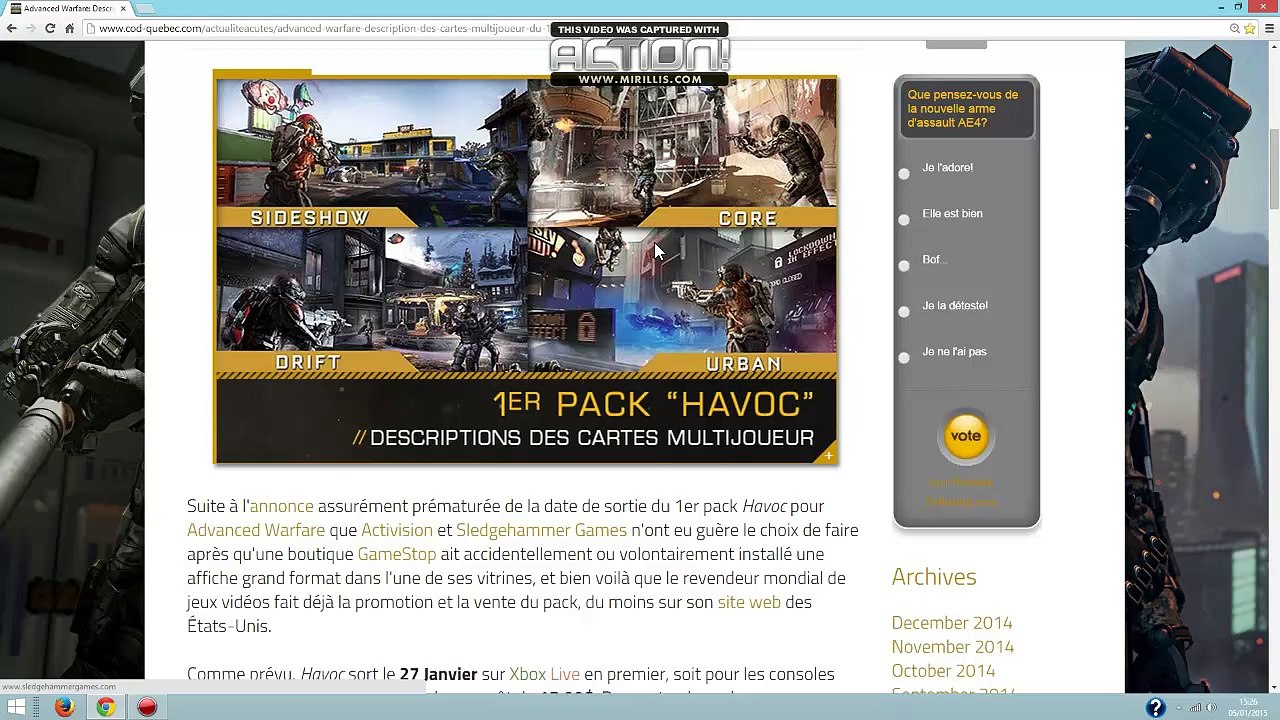Click the browser forward arrow
Image resolution: width=1280 pixels, height=720 pixels.
(30, 28)
